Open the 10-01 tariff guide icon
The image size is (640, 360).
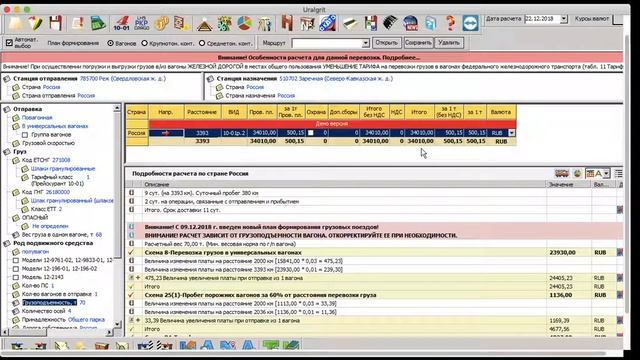(x=121, y=23)
